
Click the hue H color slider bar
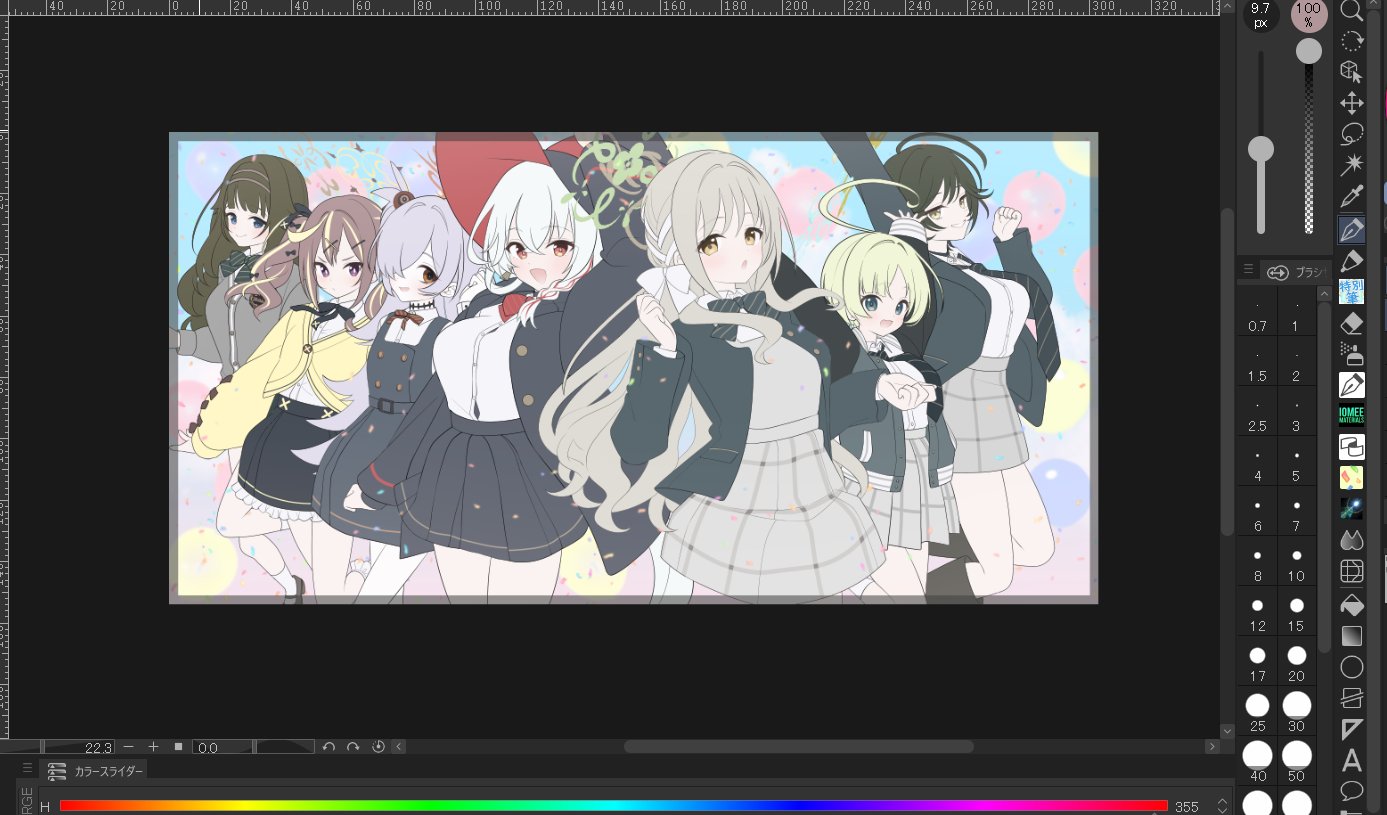click(613, 806)
